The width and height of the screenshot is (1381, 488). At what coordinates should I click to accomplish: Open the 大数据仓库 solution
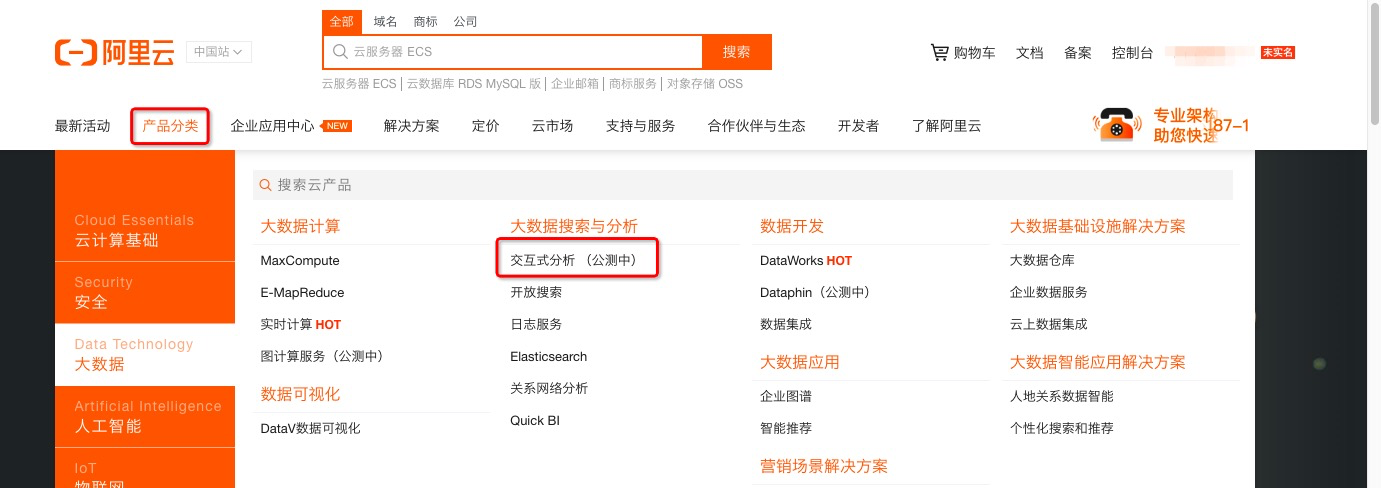[x=1042, y=260]
